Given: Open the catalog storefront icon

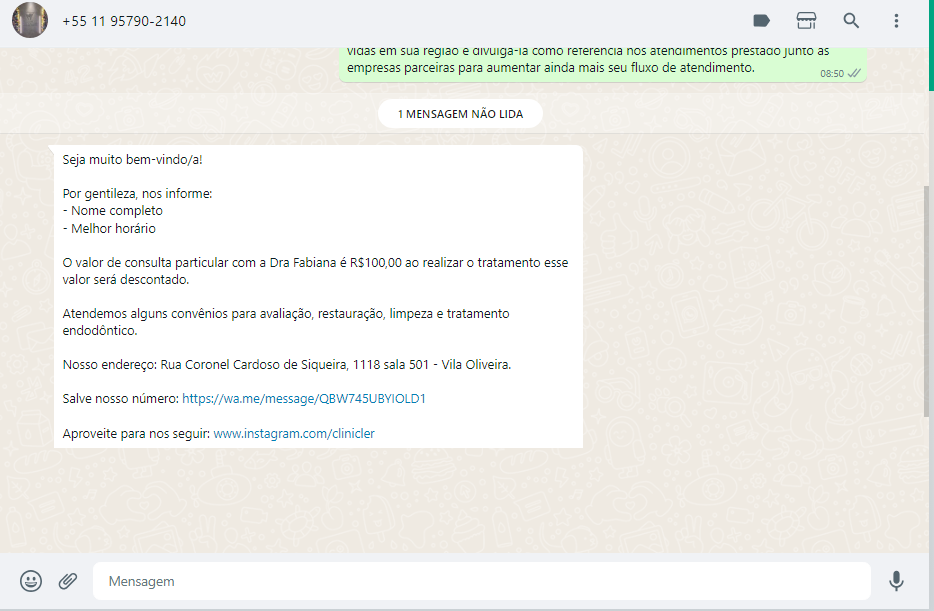Looking at the screenshot, I should point(807,21).
